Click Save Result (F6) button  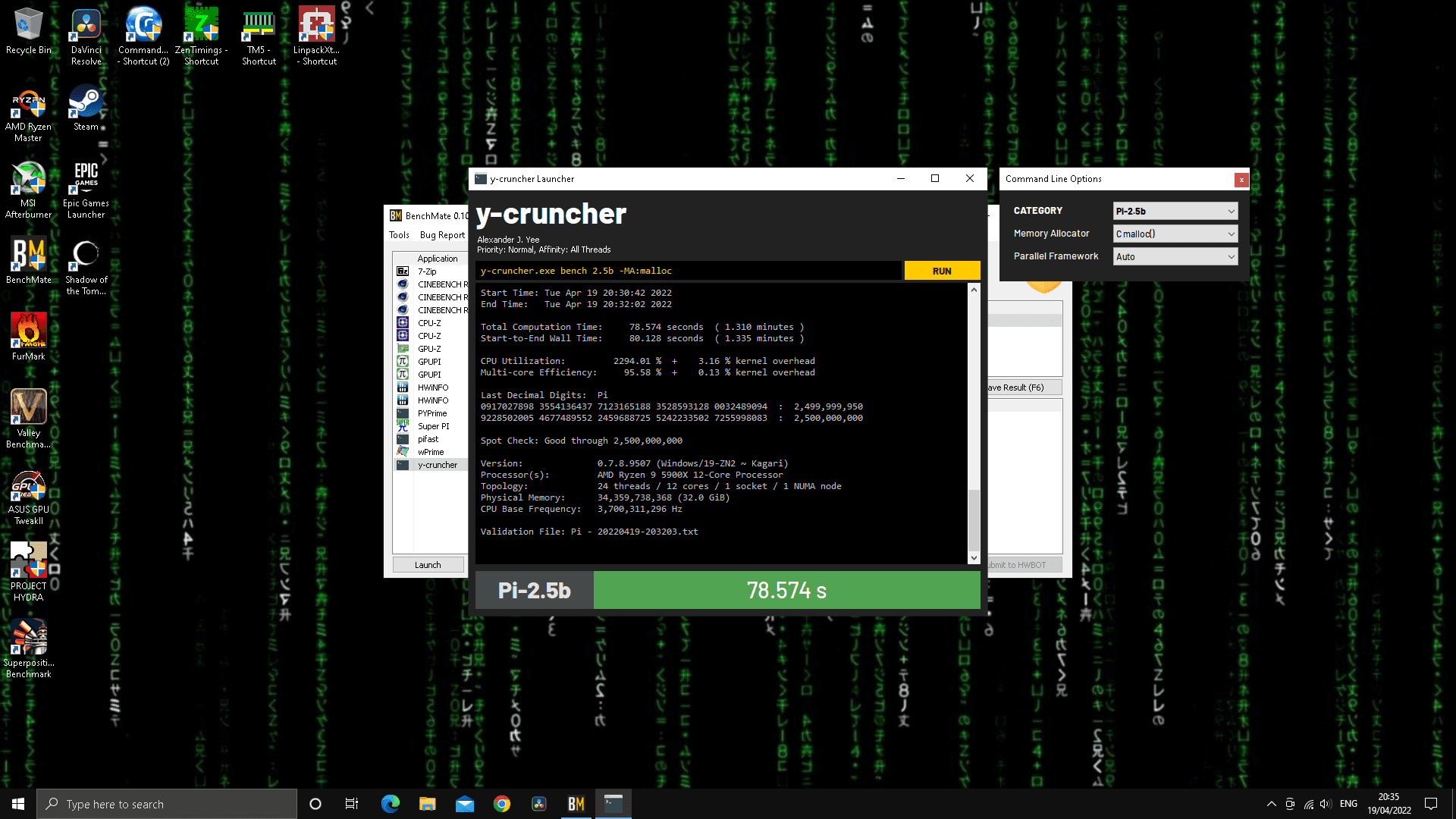pyautogui.click(x=1024, y=388)
